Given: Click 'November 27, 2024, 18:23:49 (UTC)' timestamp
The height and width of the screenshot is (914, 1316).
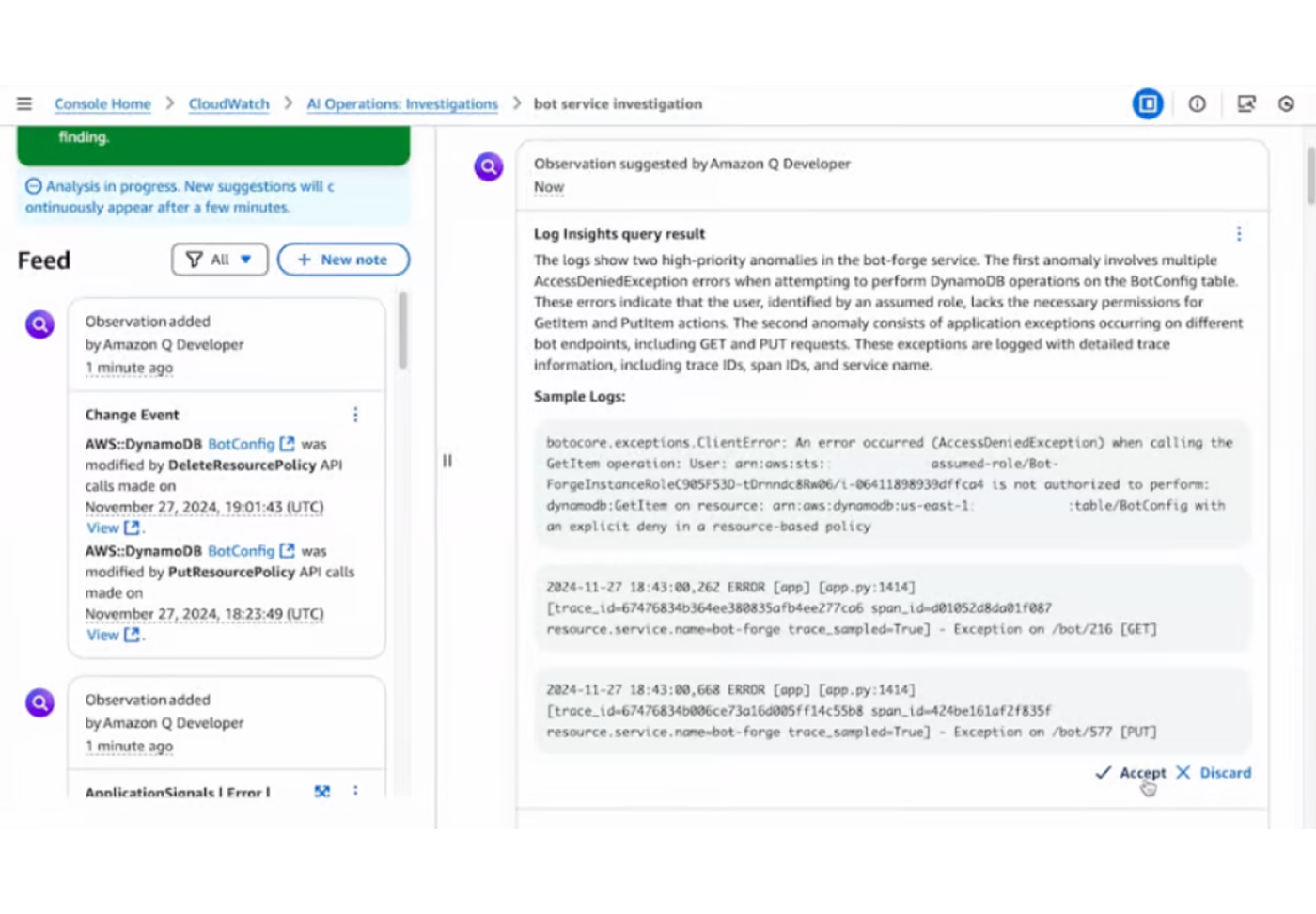Looking at the screenshot, I should point(204,614).
